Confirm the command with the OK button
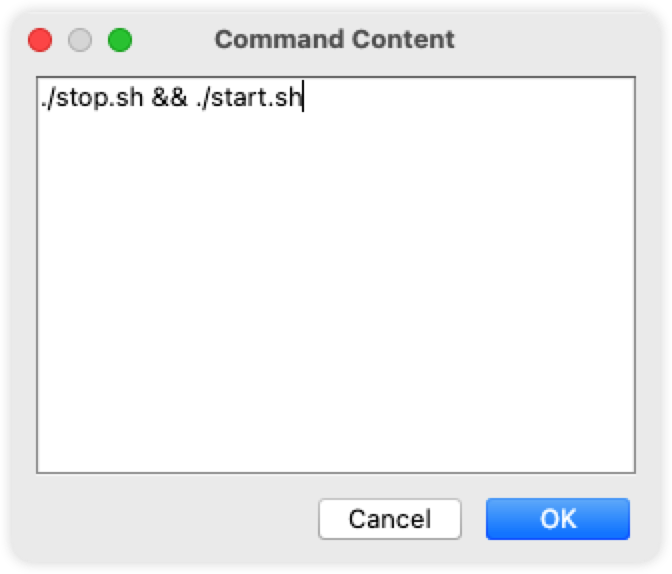The height and width of the screenshot is (574, 672). (558, 519)
